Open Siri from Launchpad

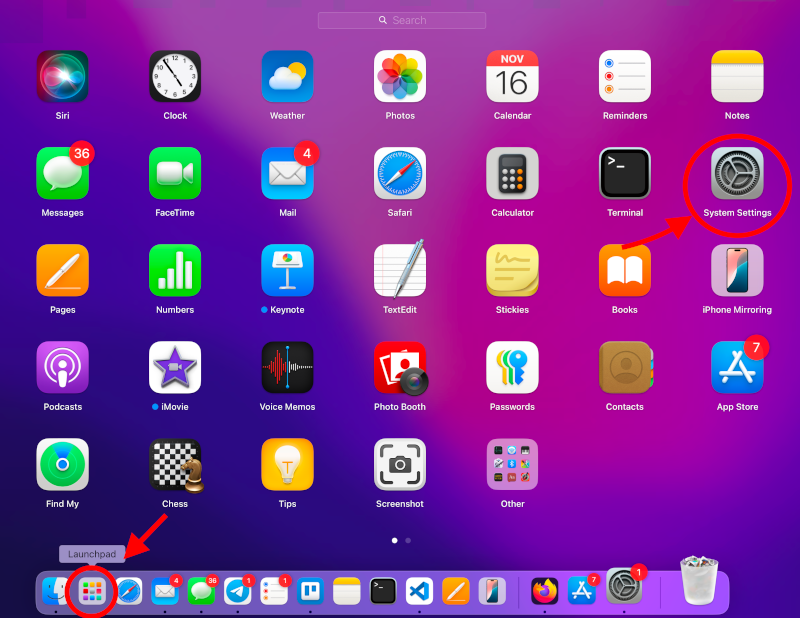(62, 76)
